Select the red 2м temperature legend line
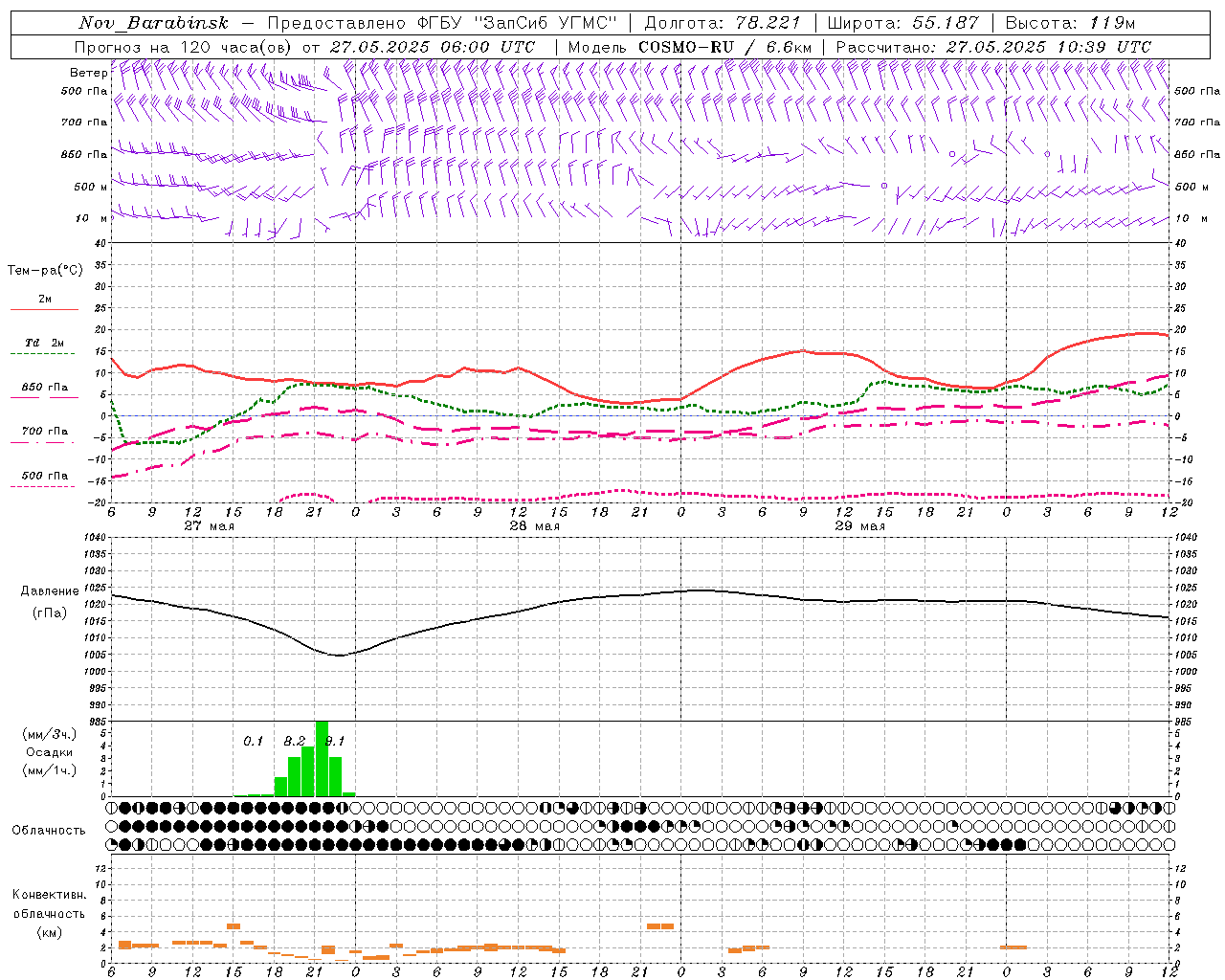 [x=44, y=310]
